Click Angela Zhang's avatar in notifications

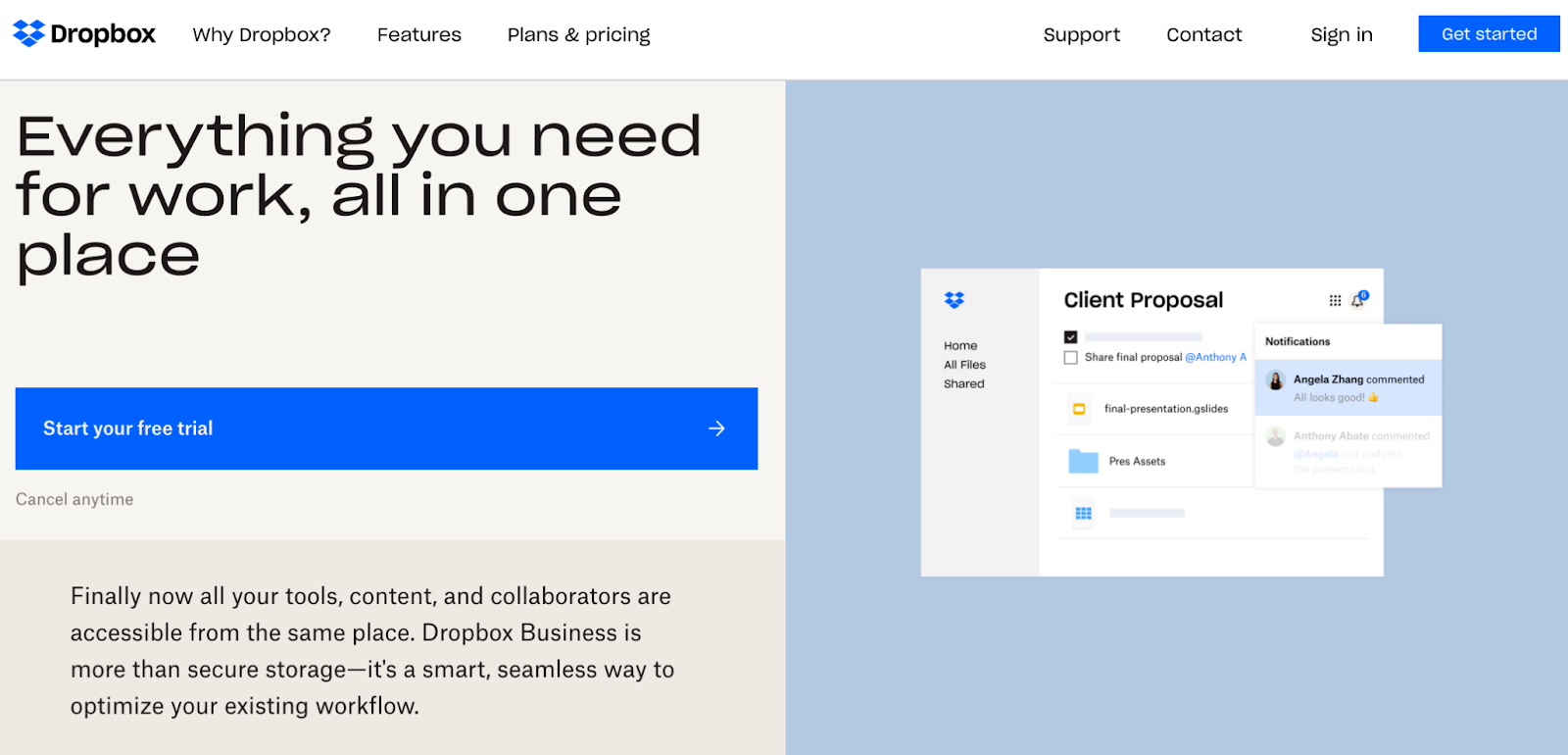point(1276,380)
